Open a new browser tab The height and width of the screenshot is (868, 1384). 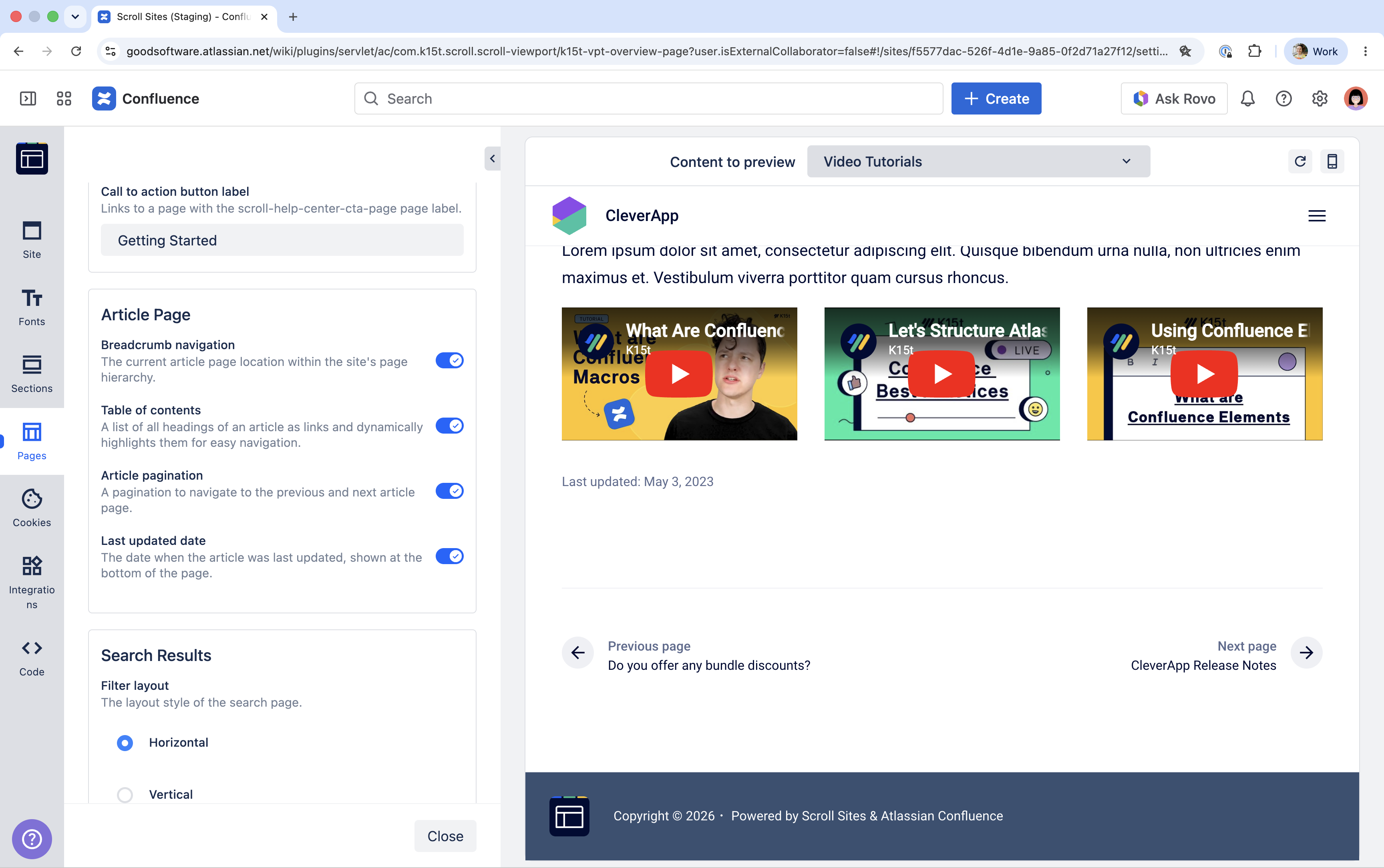pos(293,17)
